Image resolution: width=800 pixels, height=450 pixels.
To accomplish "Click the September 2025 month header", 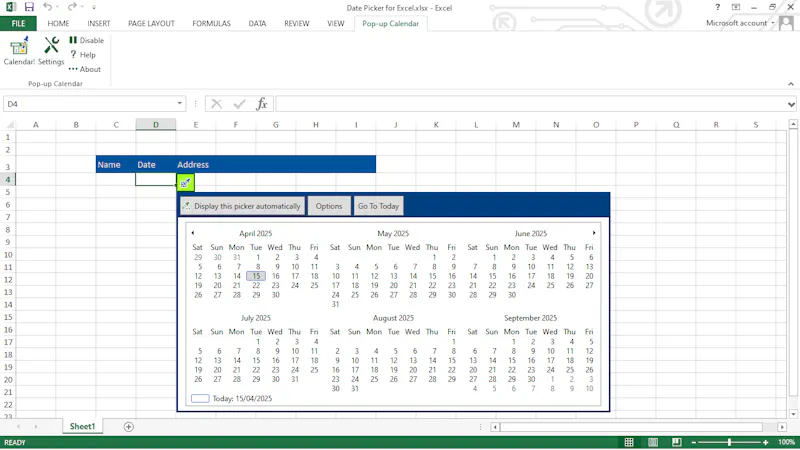I will point(531,318).
